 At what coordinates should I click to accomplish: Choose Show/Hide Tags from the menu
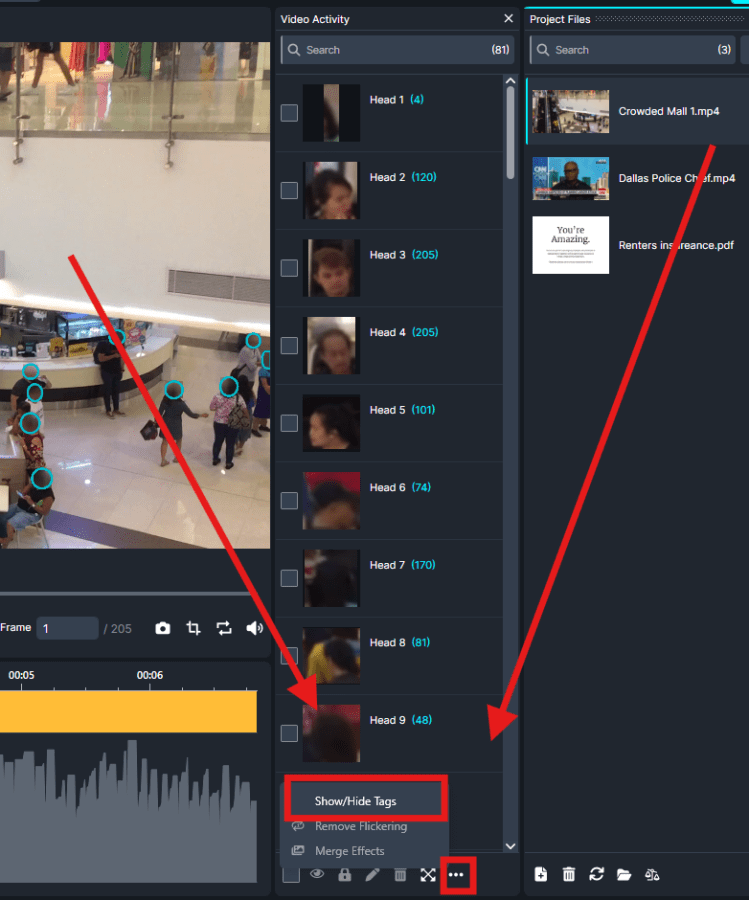pyautogui.click(x=356, y=801)
